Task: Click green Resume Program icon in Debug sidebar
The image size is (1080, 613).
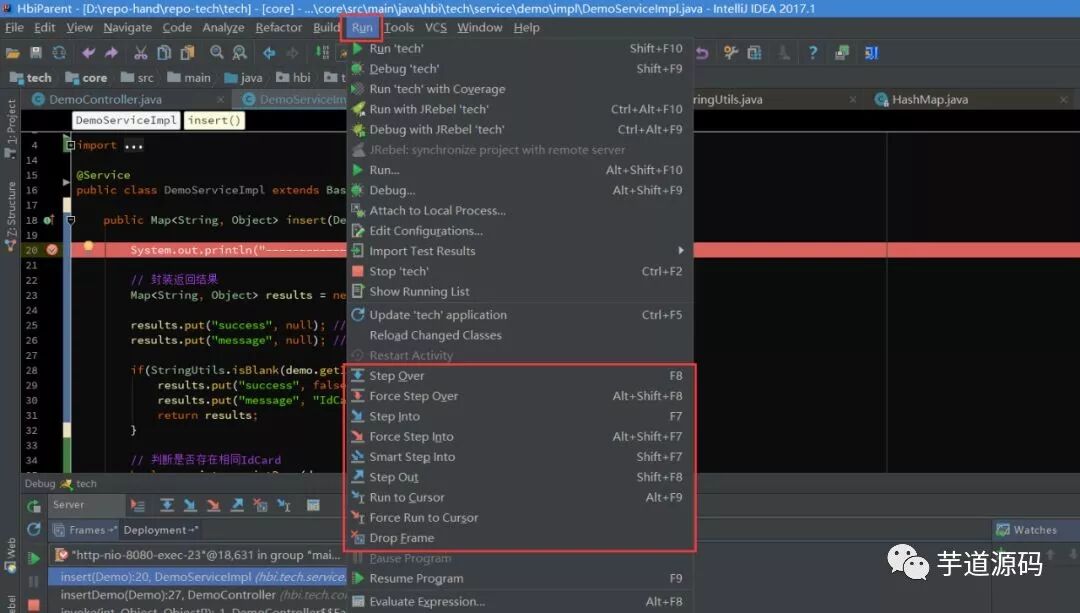Action: 33,558
